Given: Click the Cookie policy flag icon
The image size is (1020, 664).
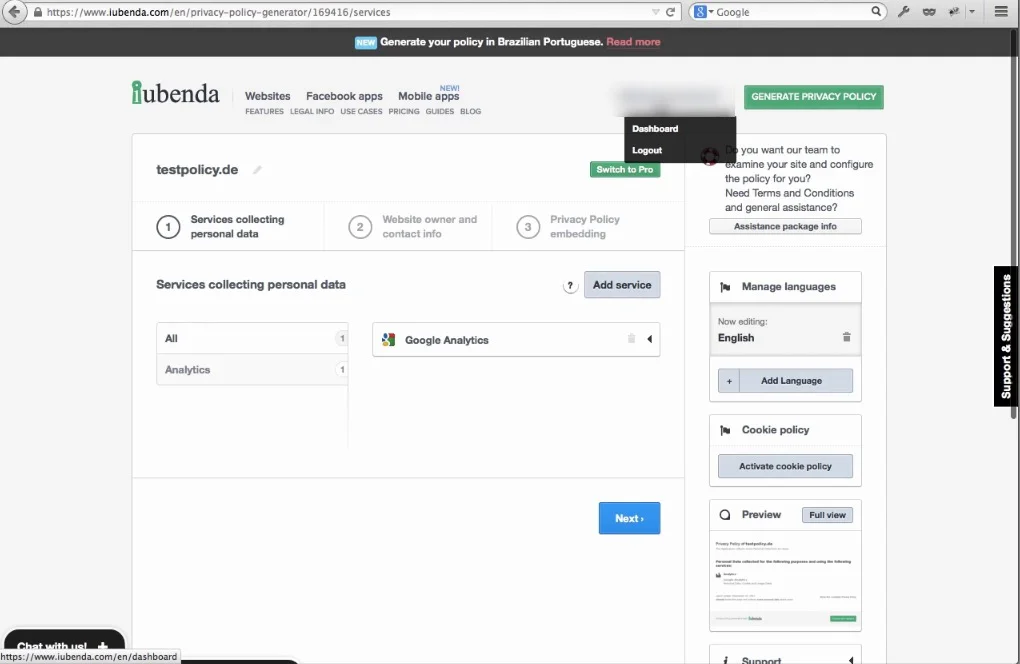Looking at the screenshot, I should (x=725, y=430).
